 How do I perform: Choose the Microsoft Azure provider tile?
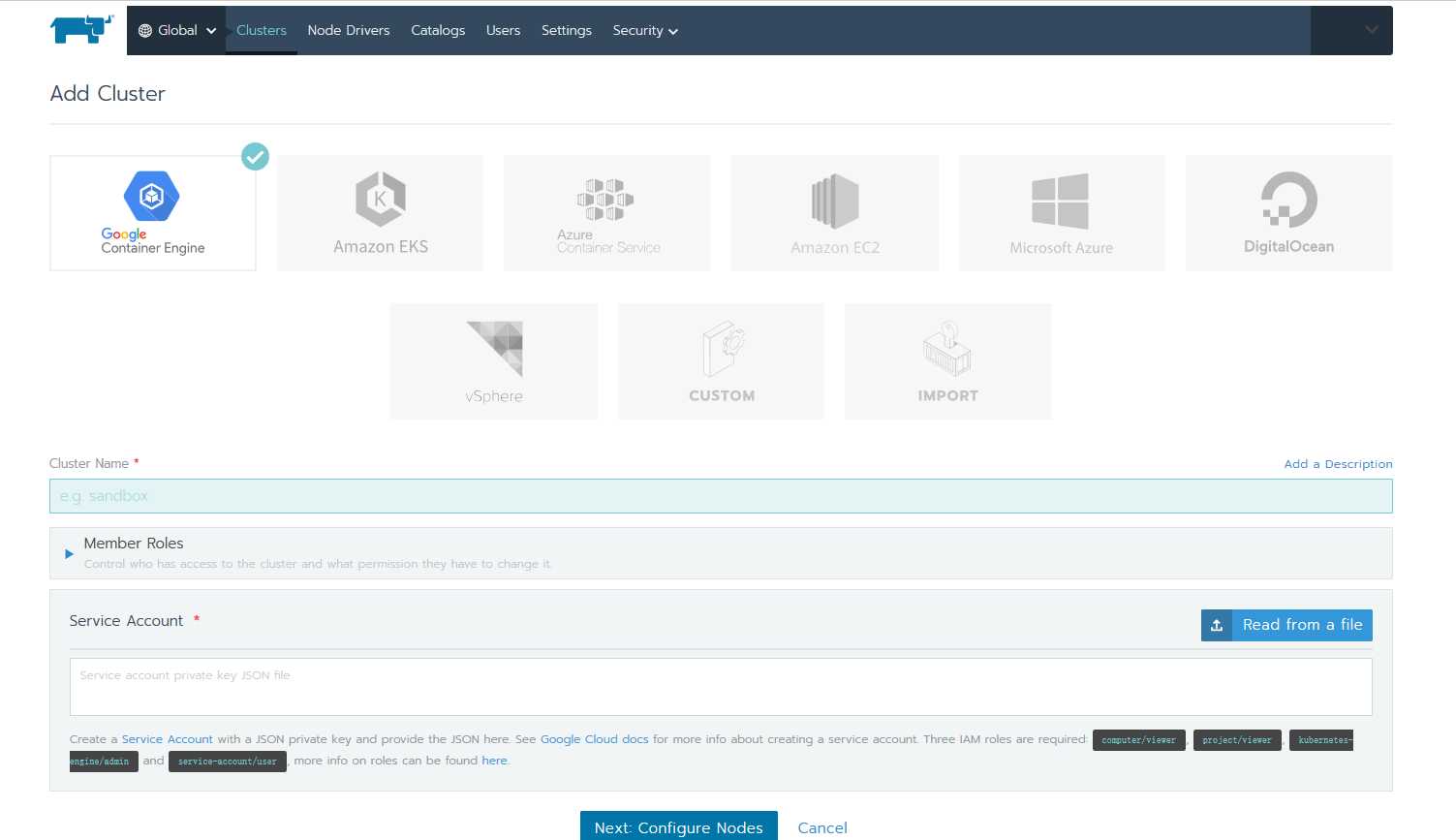[1062, 213]
